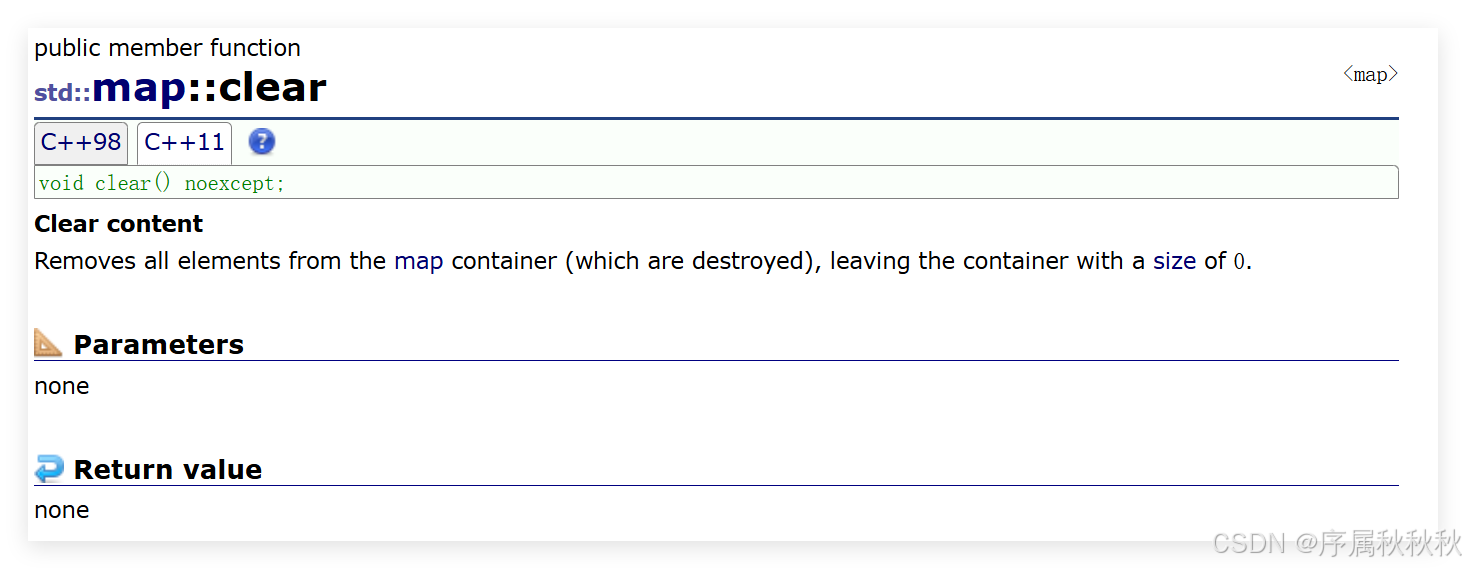This screenshot has width=1466, height=569.
Task: Select the C++11 tab
Action: (x=184, y=142)
